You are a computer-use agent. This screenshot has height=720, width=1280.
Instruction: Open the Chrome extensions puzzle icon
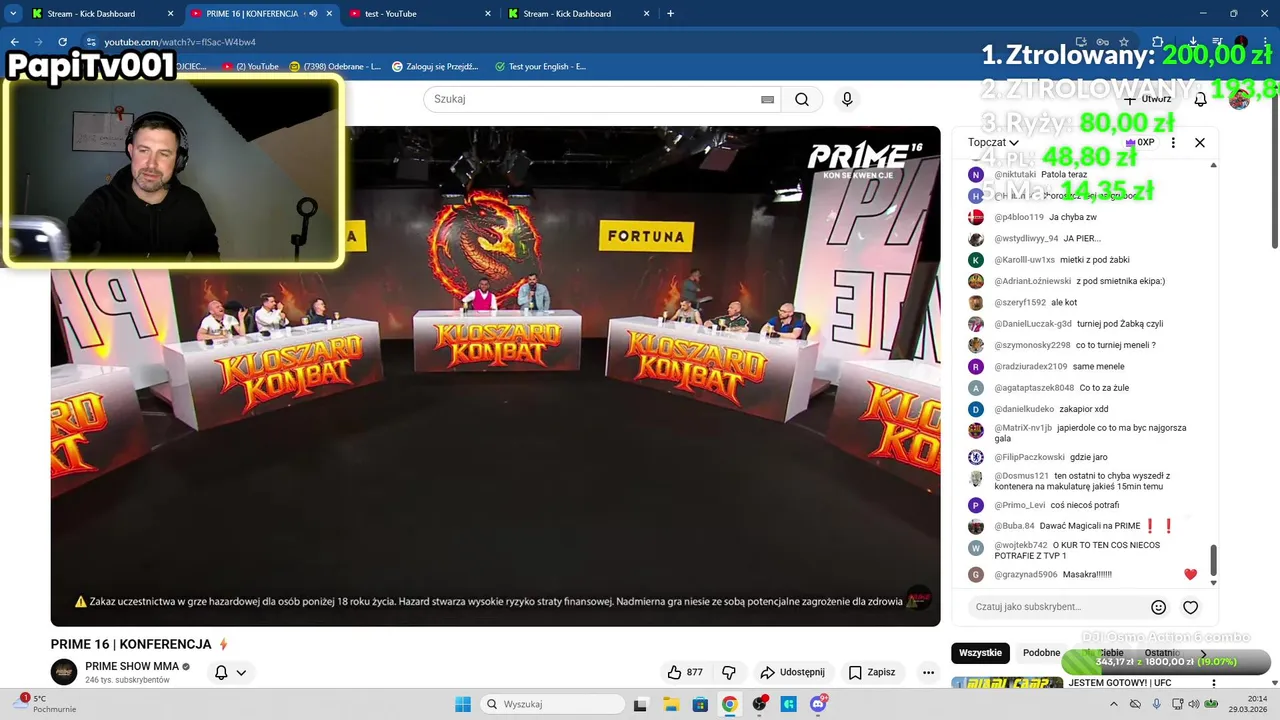coord(1157,42)
